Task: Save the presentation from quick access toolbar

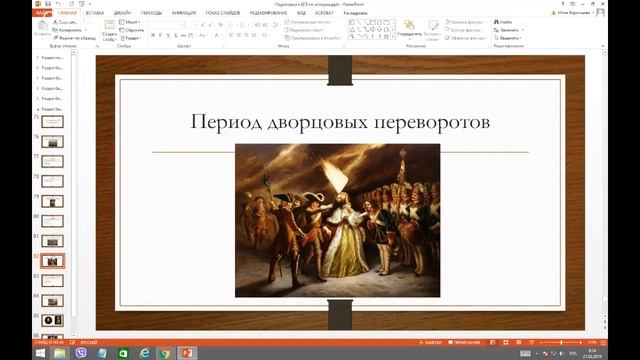Action: (x=48, y=4)
